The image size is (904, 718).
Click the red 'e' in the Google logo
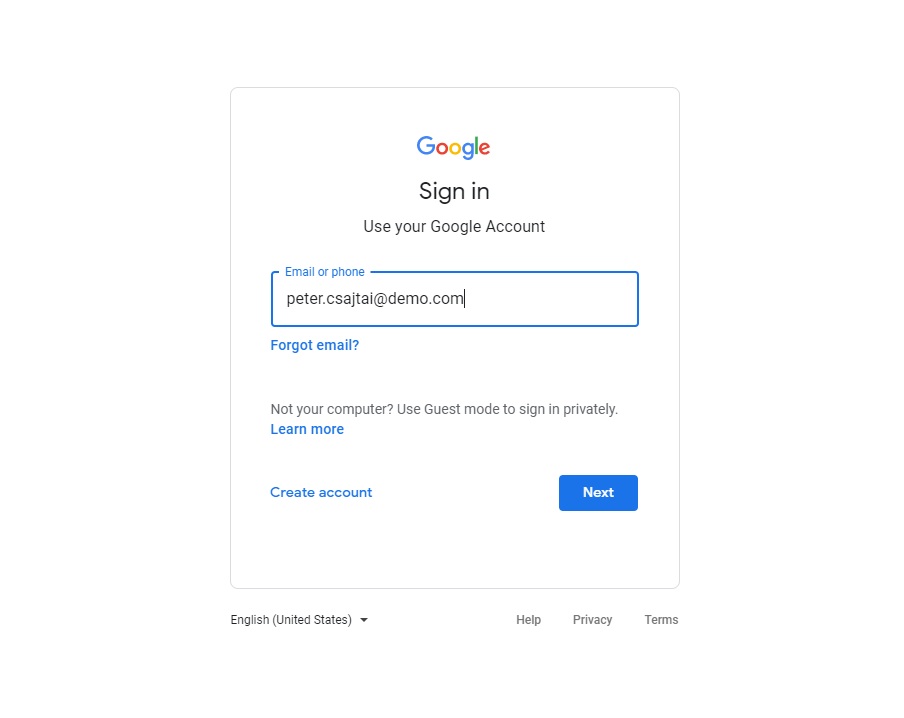(485, 149)
